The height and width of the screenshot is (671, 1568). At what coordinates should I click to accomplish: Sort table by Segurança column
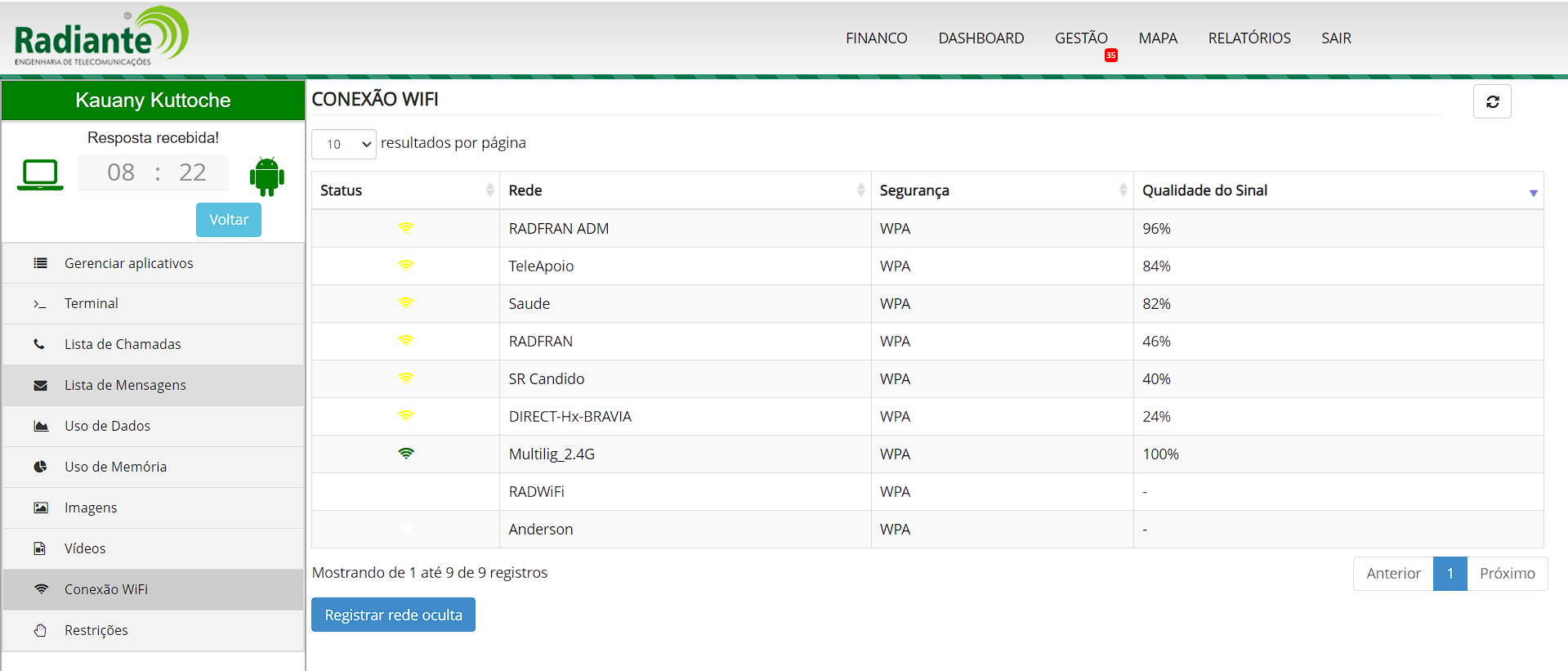[x=1002, y=190]
